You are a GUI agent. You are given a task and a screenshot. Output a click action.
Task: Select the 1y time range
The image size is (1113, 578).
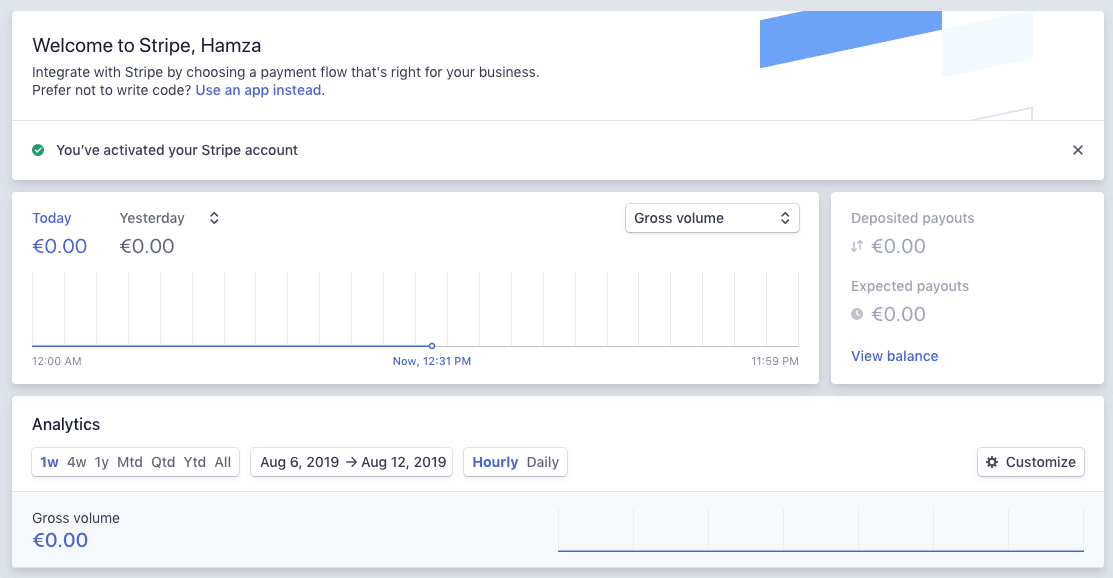102,462
